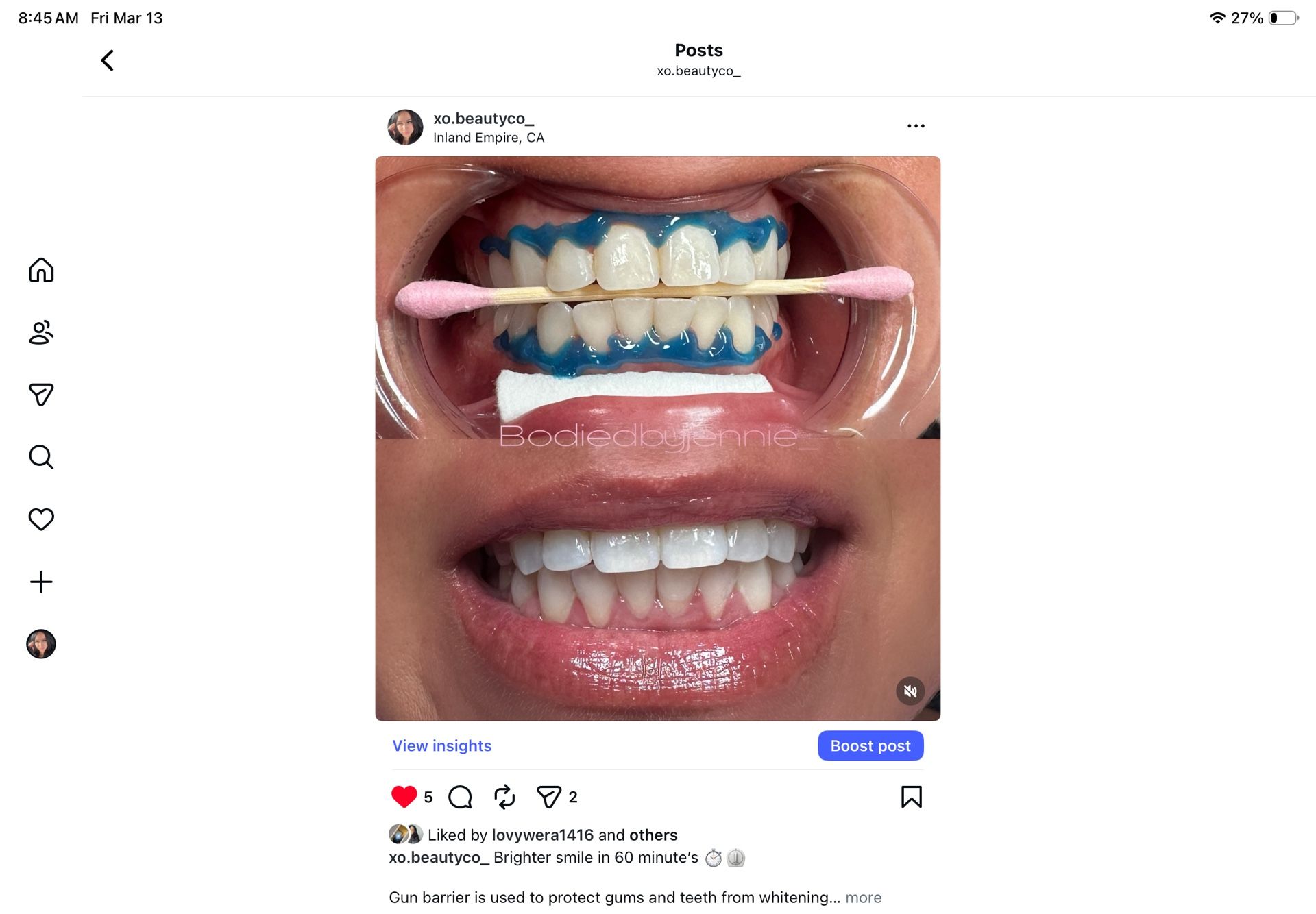Open the Inland Empire, CA location
This screenshot has height=914, width=1316.
[x=489, y=138]
